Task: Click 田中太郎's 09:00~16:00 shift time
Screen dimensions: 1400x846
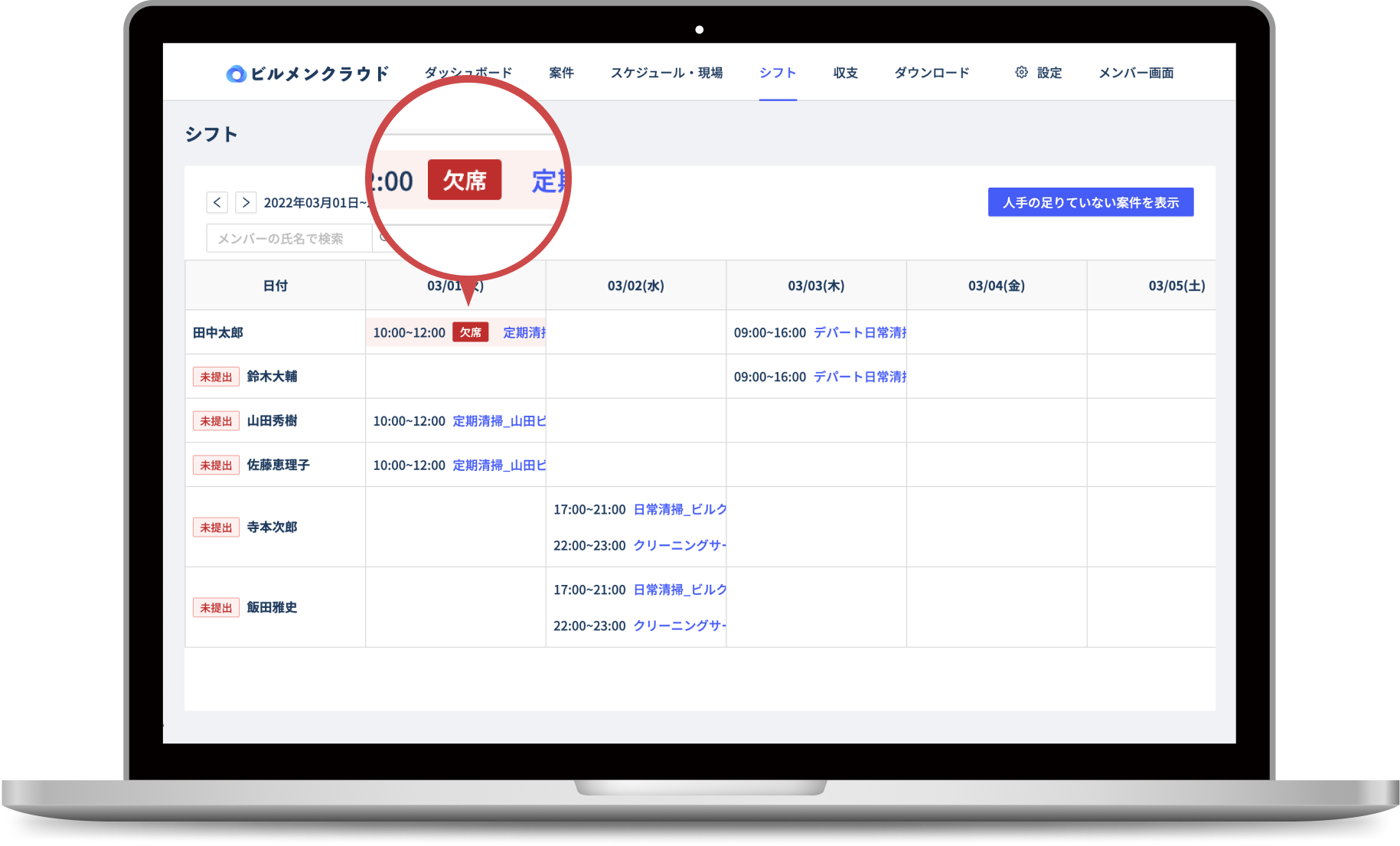Action: coord(770,332)
